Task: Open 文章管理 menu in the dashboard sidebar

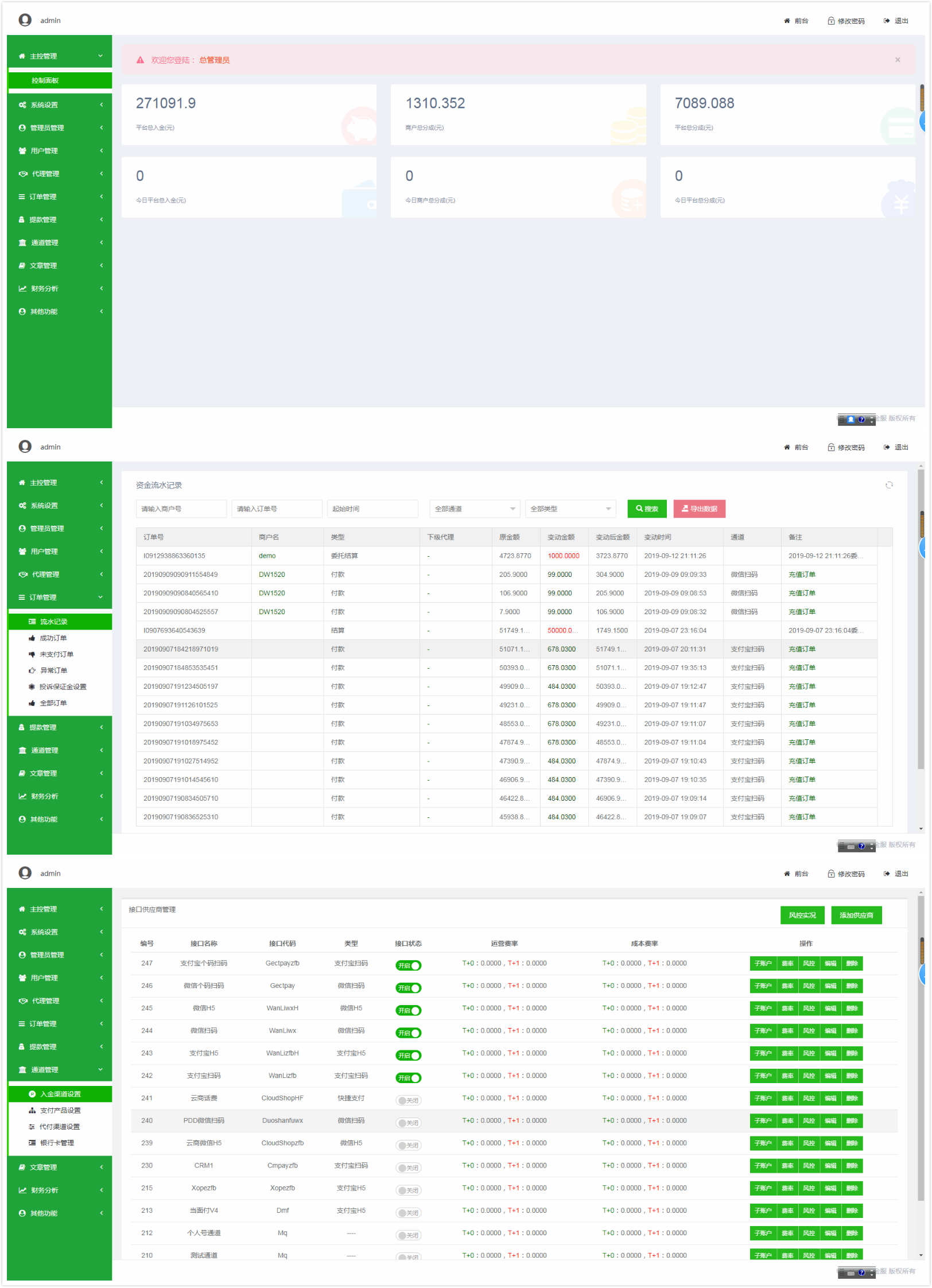Action: coord(60,266)
